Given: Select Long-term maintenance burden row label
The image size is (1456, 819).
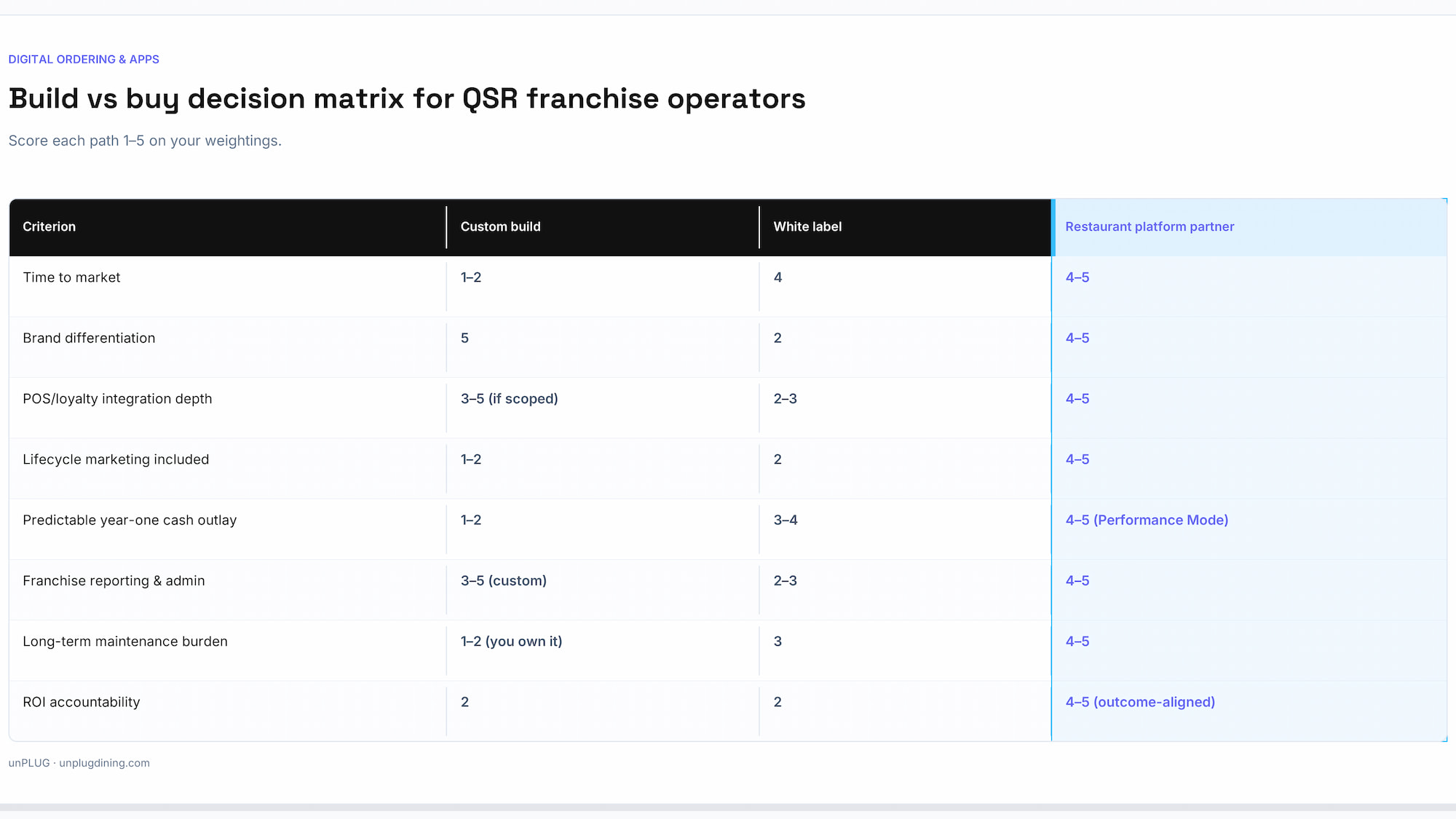Looking at the screenshot, I should click(125, 641).
